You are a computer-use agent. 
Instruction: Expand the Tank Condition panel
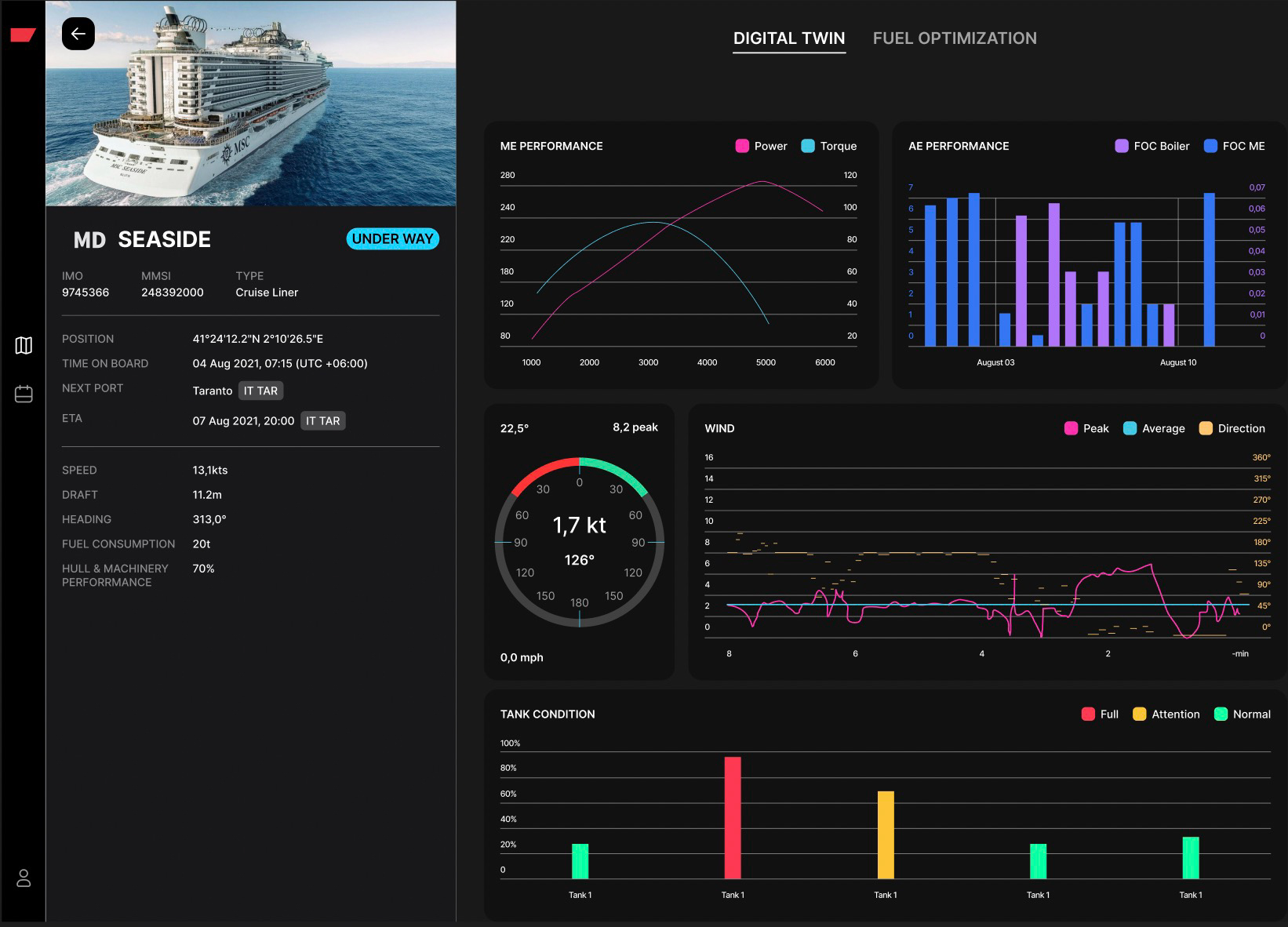point(548,714)
